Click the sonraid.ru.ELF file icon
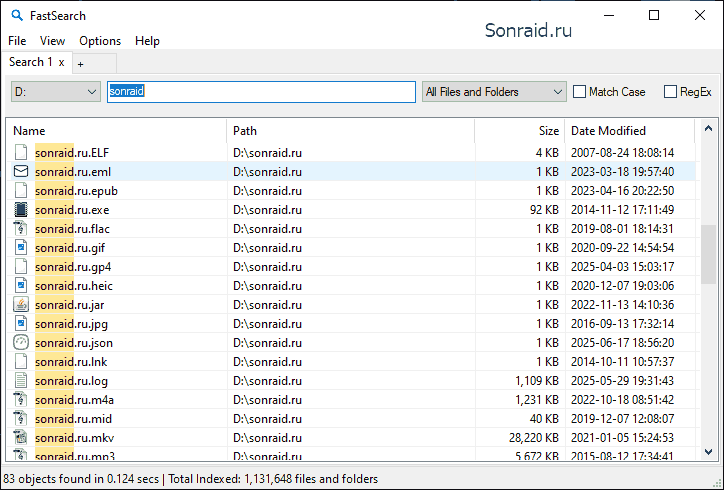Image resolution: width=724 pixels, height=490 pixels. coord(21,152)
